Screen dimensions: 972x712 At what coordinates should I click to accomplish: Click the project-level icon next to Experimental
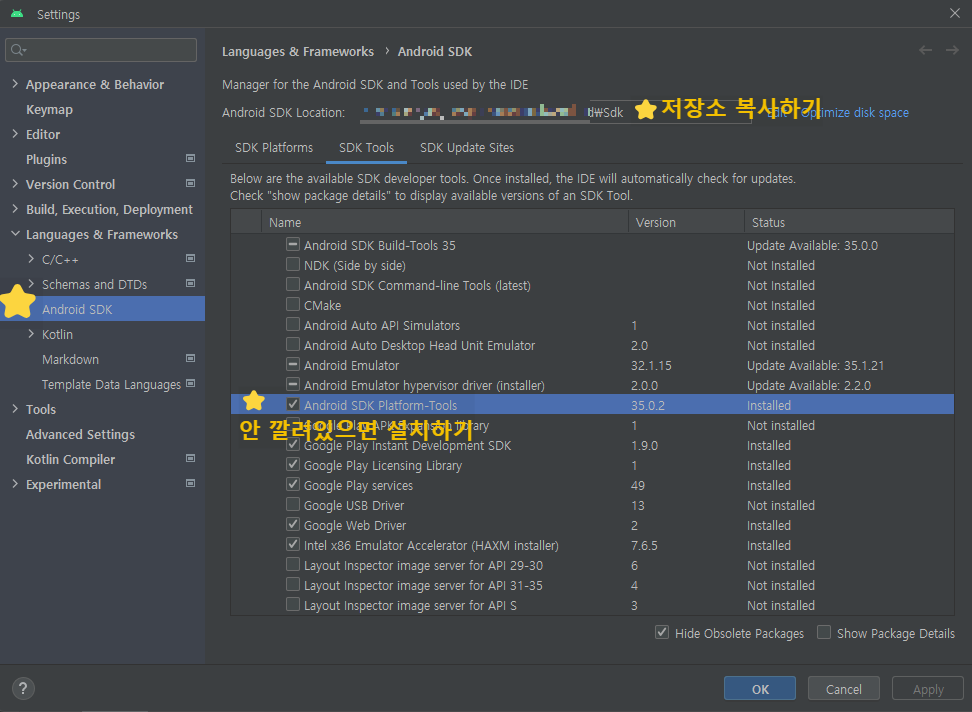[190, 483]
